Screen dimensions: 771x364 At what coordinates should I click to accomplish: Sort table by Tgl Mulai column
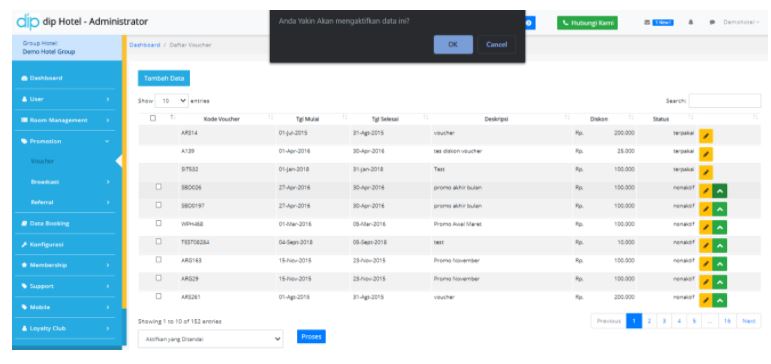coord(307,119)
